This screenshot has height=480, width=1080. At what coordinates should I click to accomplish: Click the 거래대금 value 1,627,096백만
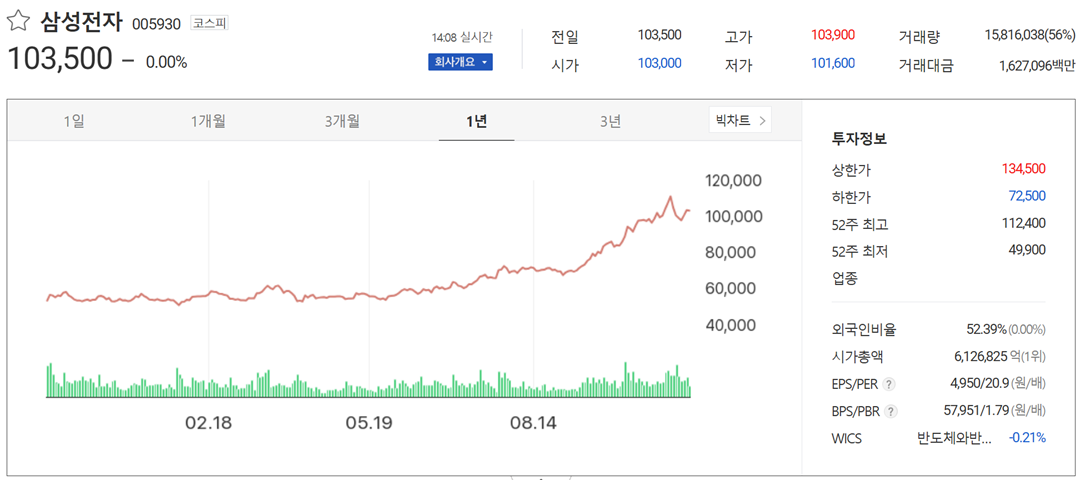(x=1037, y=66)
